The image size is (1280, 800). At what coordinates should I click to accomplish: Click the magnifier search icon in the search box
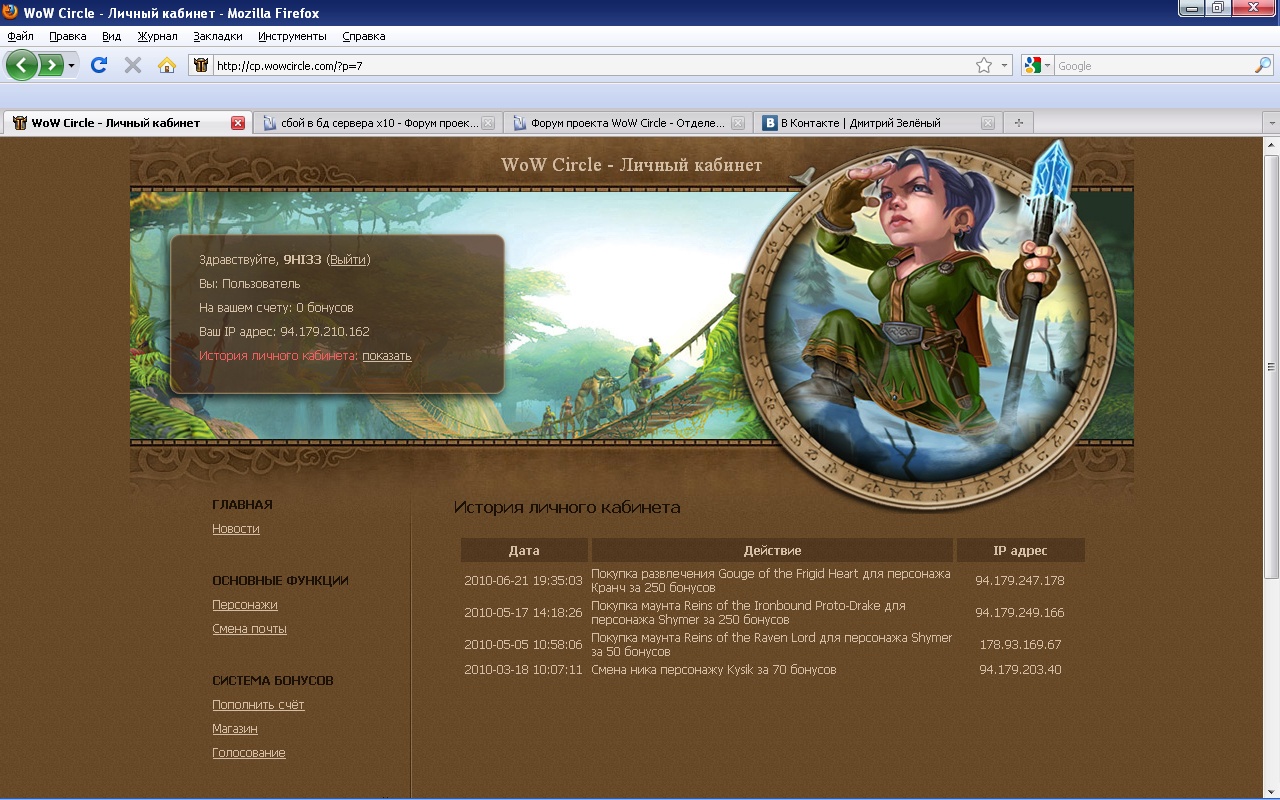point(1263,65)
